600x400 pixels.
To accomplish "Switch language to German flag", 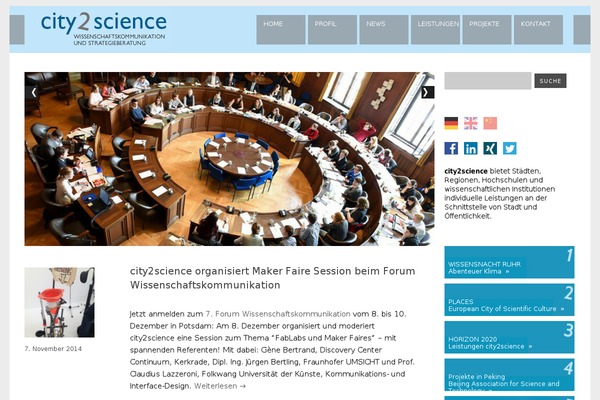I will click(x=451, y=123).
